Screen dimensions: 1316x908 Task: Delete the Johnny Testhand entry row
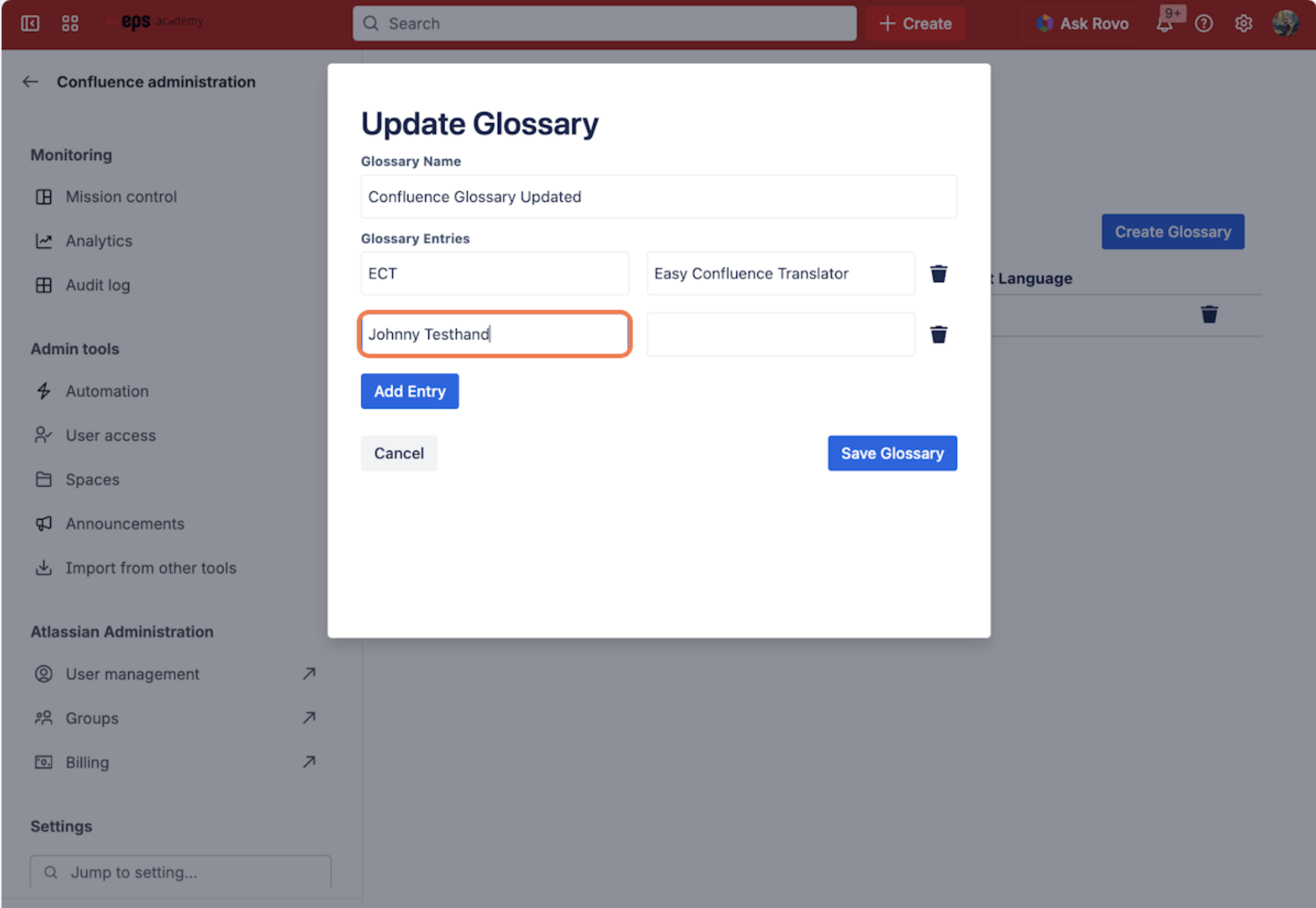click(x=938, y=334)
